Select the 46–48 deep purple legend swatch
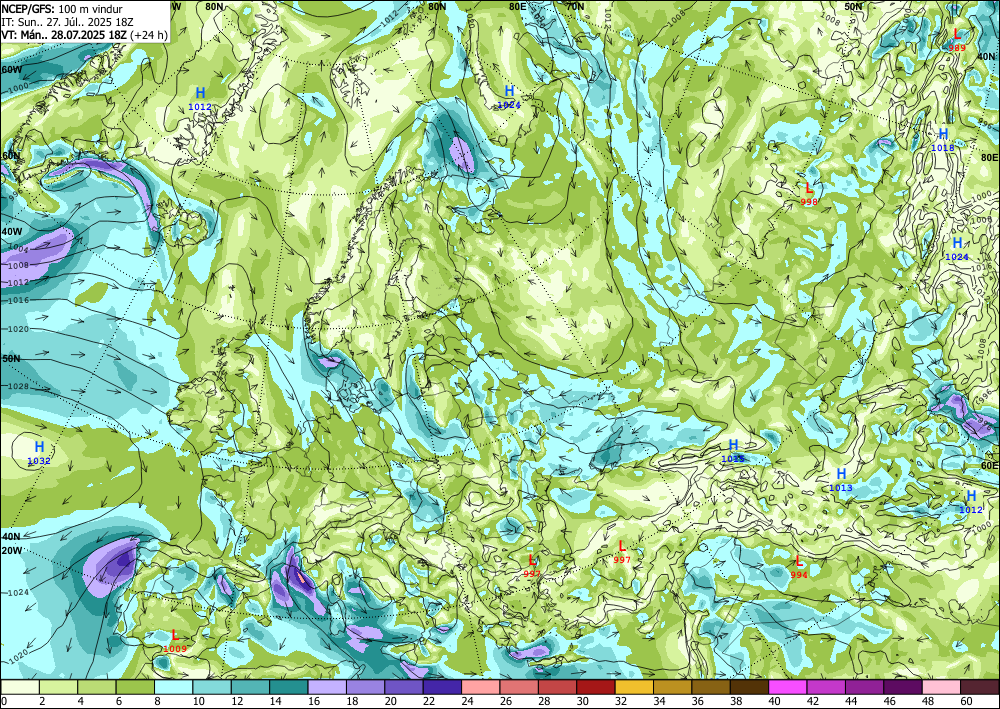1000x709 pixels. point(903,687)
